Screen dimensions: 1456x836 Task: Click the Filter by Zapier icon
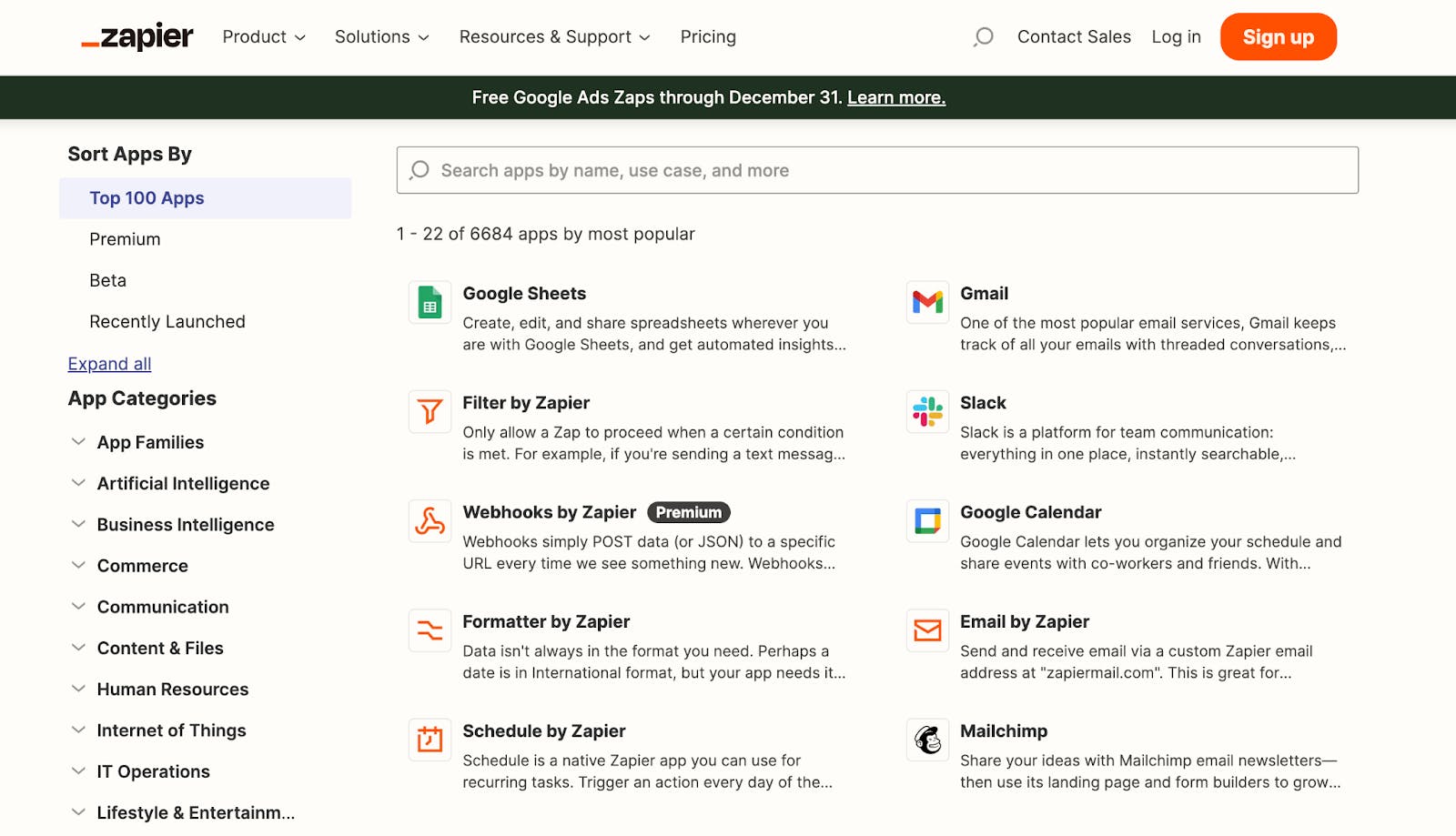[x=430, y=412]
